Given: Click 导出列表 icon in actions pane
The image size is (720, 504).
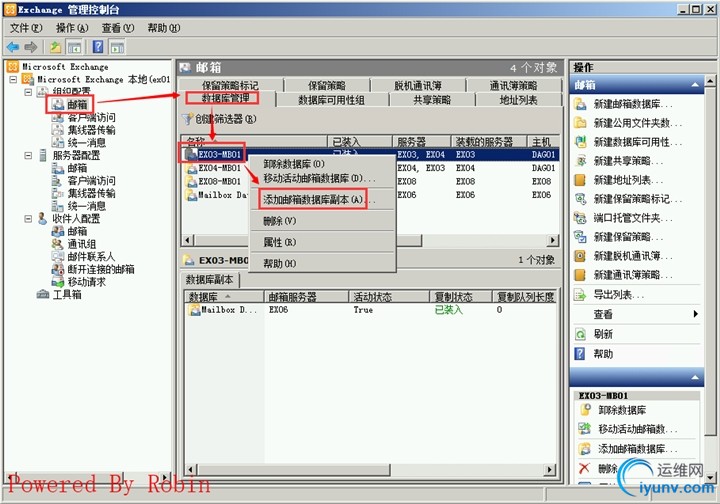Looking at the screenshot, I should [x=580, y=294].
